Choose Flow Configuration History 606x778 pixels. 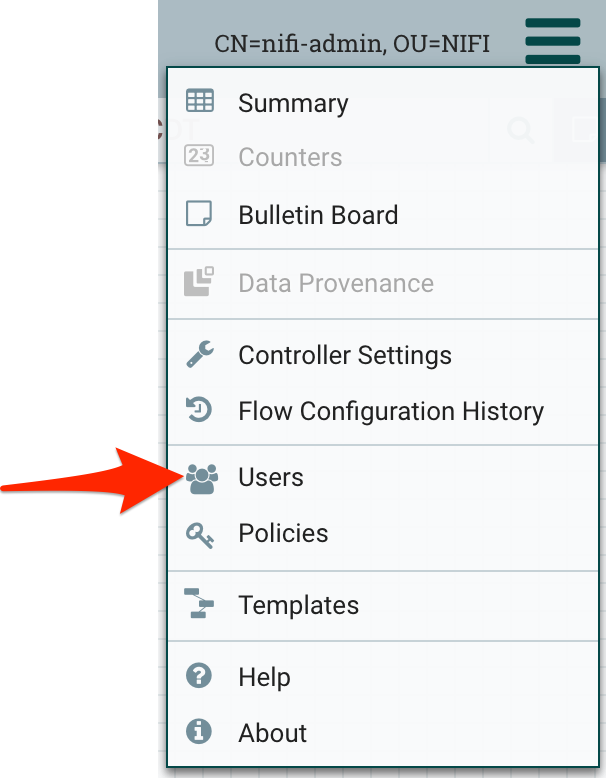coord(391,411)
